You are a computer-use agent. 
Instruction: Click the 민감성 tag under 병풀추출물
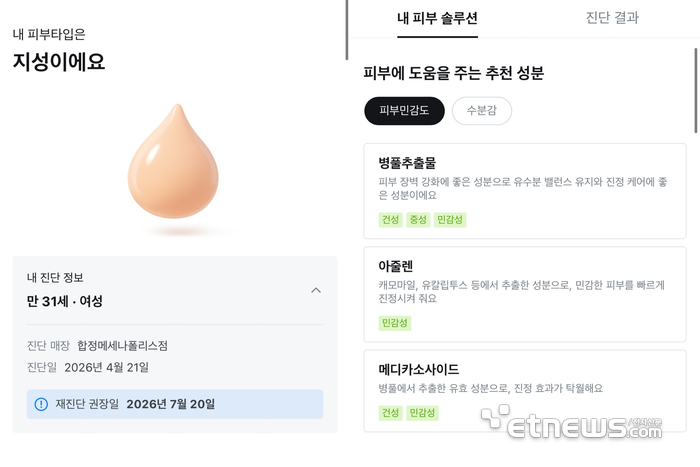pyautogui.click(x=451, y=220)
